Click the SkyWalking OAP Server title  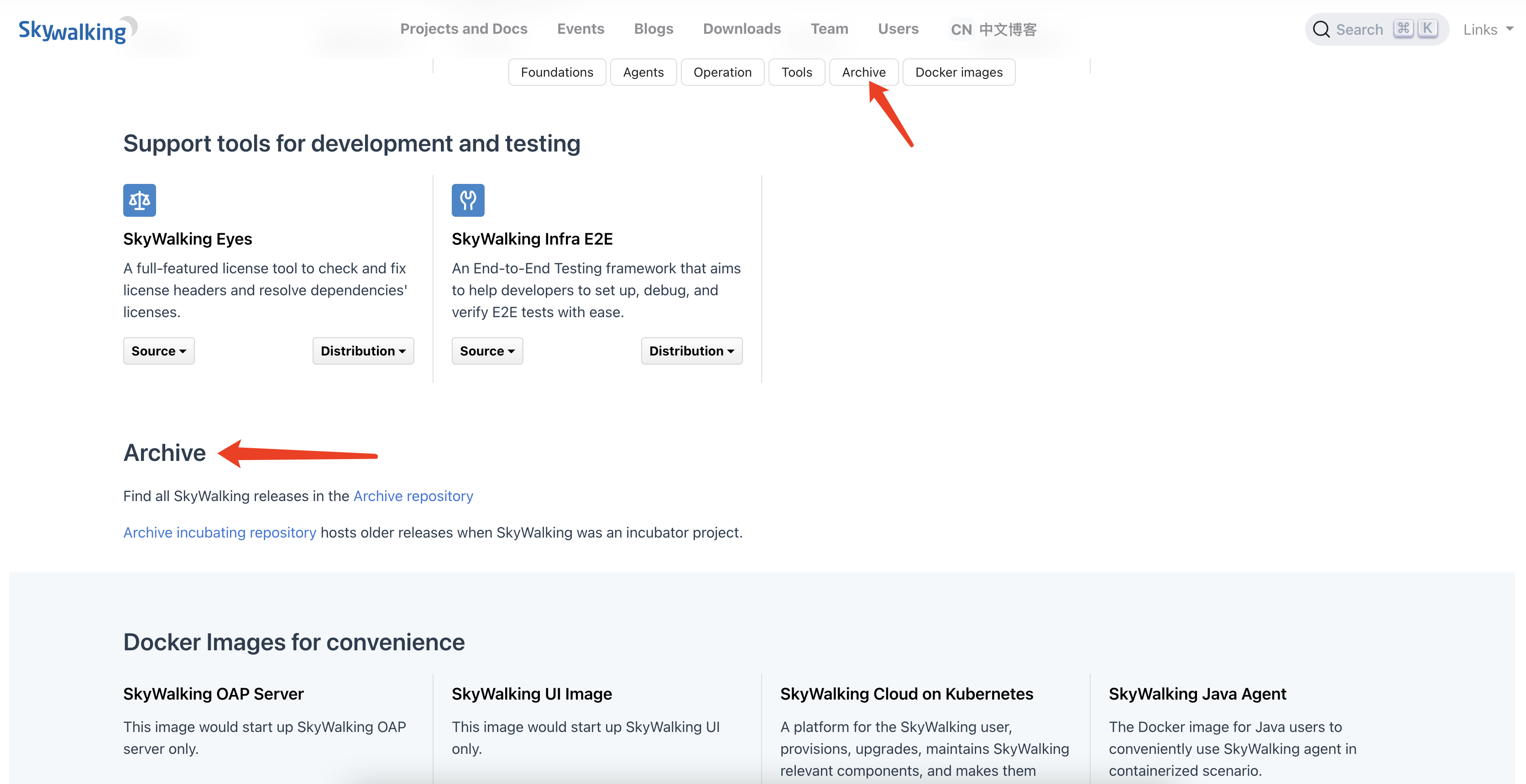pos(213,694)
